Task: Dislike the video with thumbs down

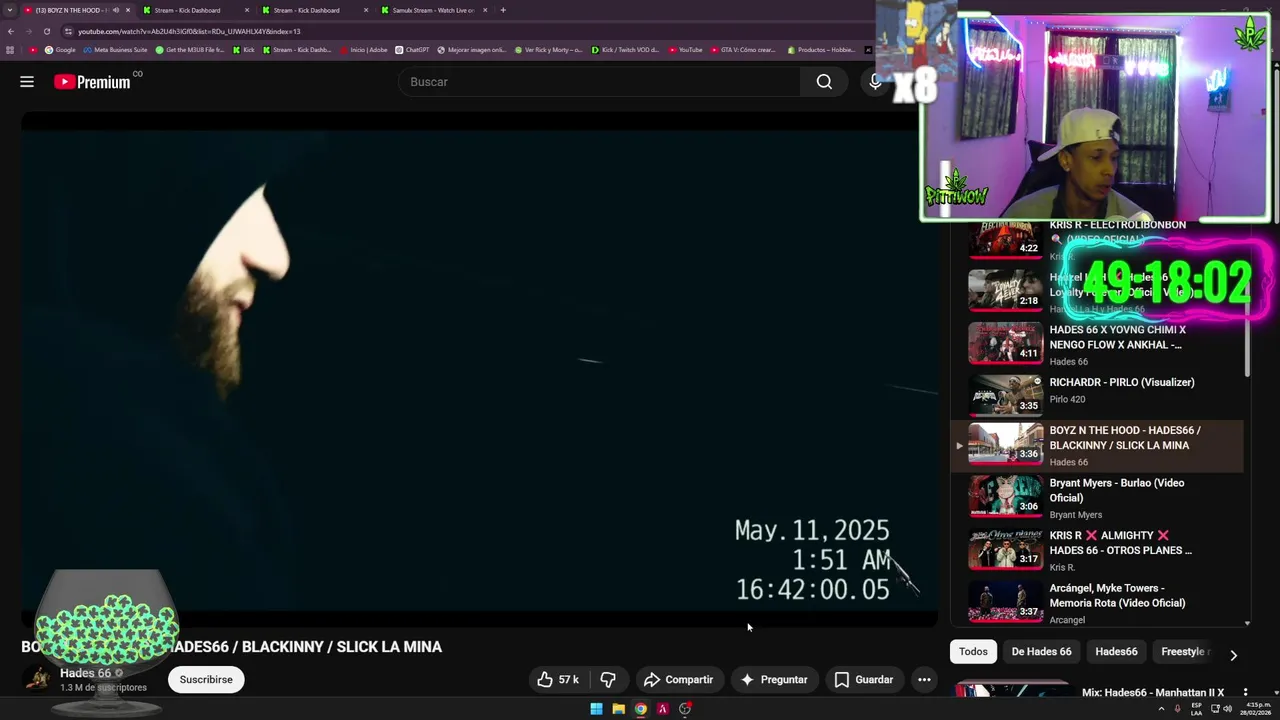Action: pyautogui.click(x=608, y=680)
